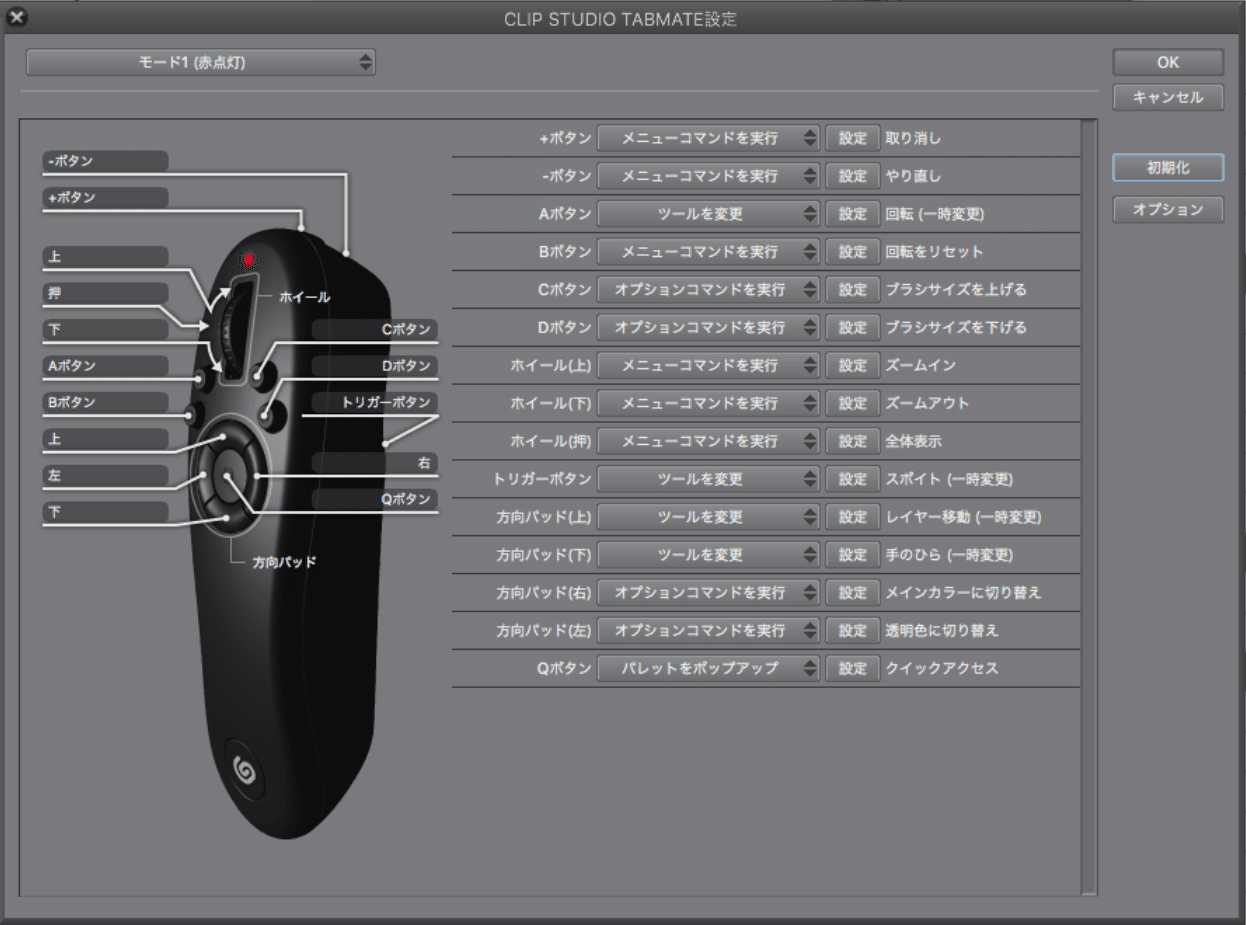The height and width of the screenshot is (925, 1246).
Task: Click 設定 button for Aボタン row
Action: click(852, 214)
